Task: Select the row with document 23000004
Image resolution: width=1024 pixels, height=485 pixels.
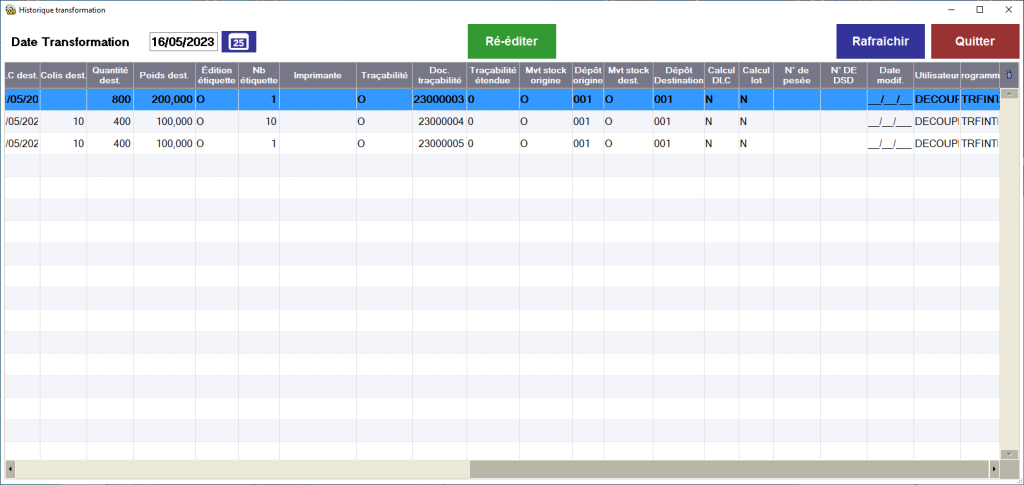Action: point(440,121)
